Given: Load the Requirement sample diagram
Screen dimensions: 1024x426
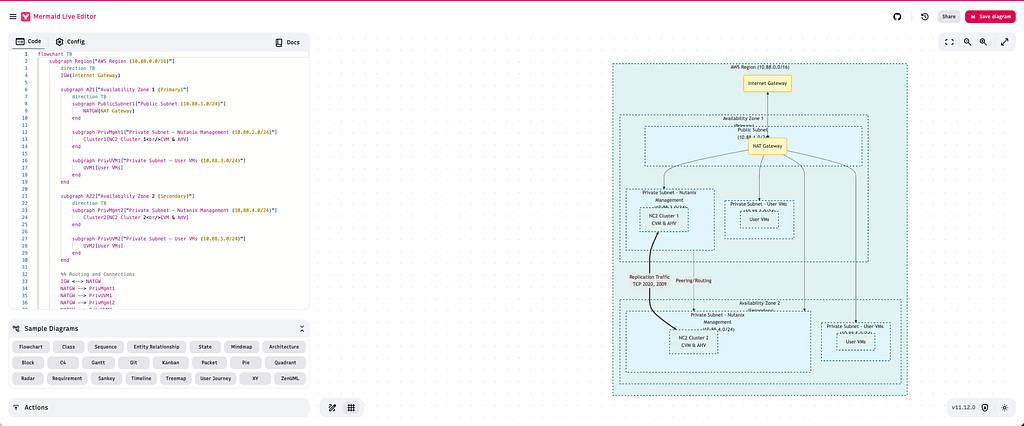Looking at the screenshot, I should (68, 378).
